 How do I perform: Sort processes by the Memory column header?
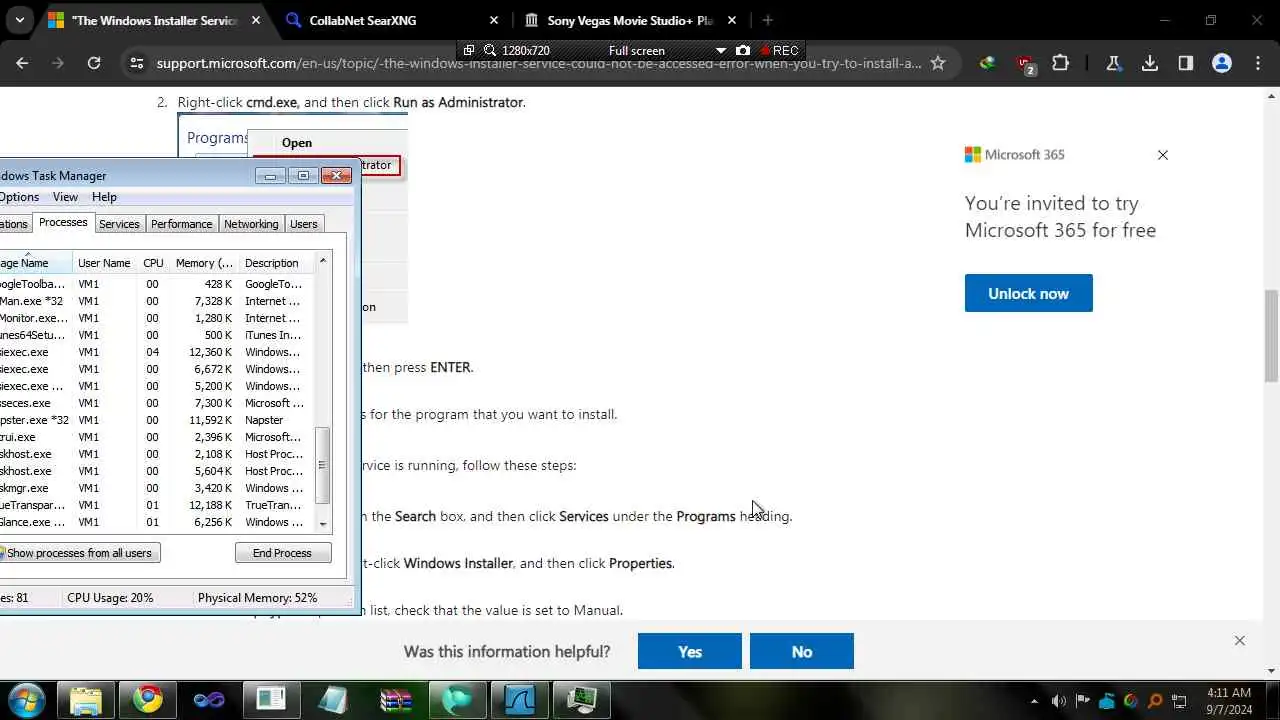[204, 263]
